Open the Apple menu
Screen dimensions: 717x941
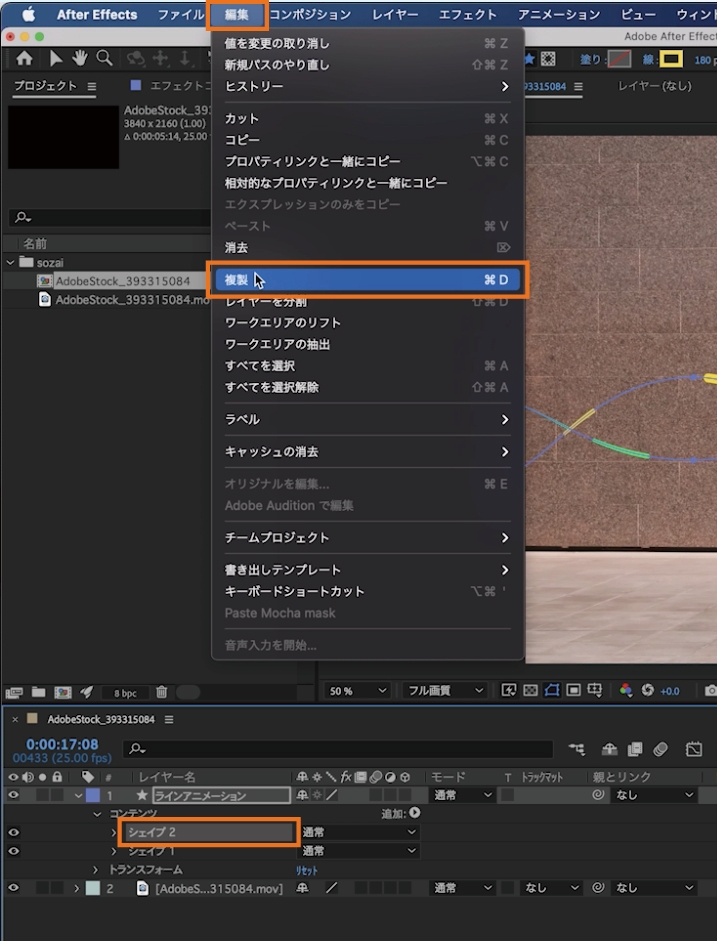click(x=28, y=14)
